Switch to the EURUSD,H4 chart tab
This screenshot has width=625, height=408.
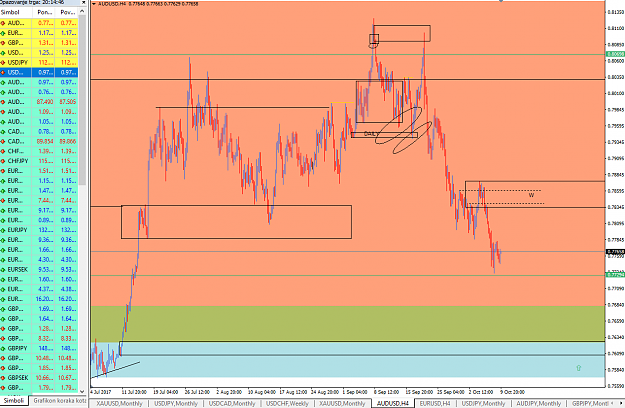[x=434, y=404]
